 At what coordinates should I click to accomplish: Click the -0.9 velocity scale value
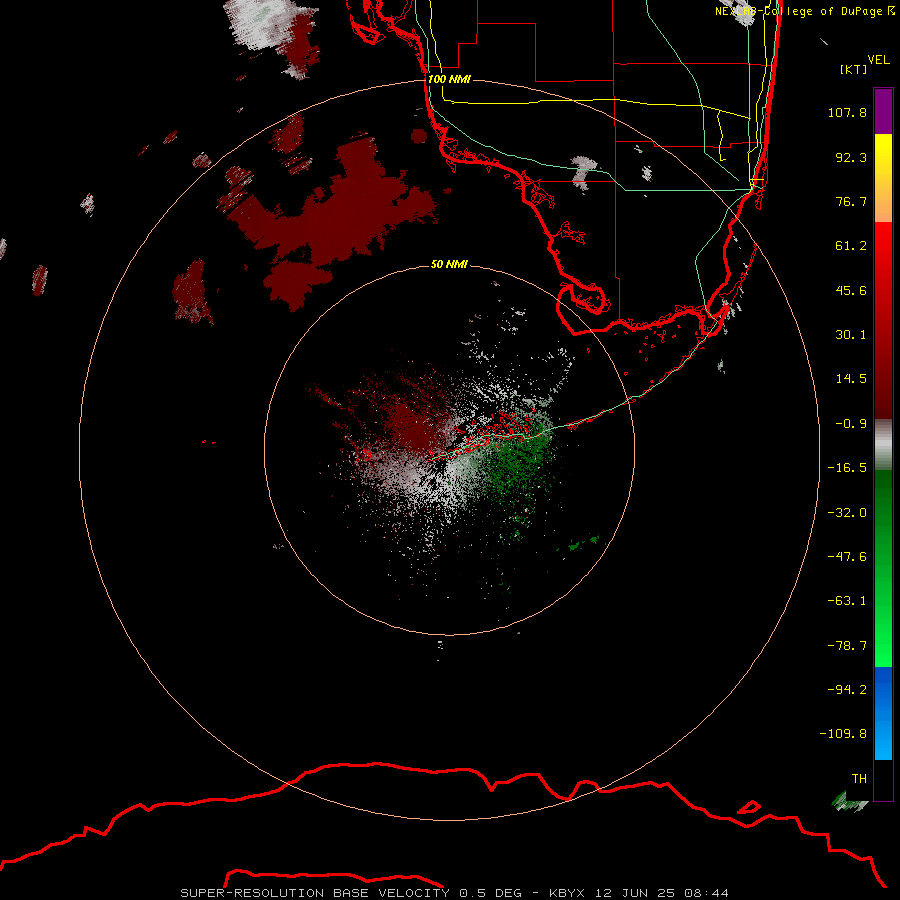[851, 424]
